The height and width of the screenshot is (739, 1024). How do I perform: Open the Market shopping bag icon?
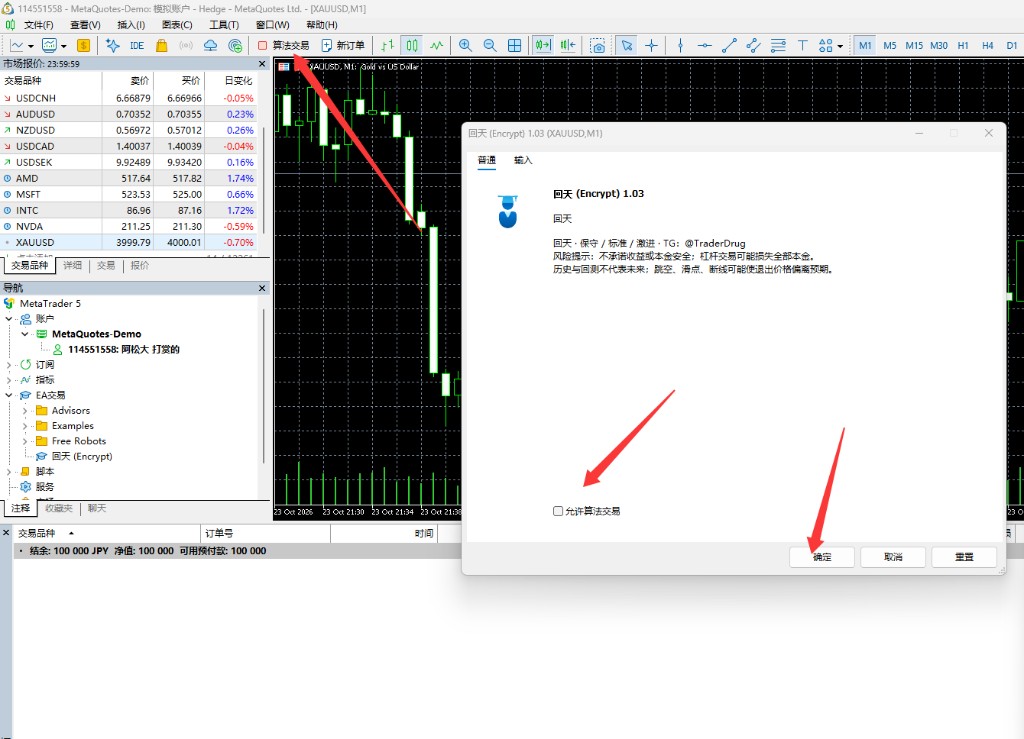tap(161, 45)
